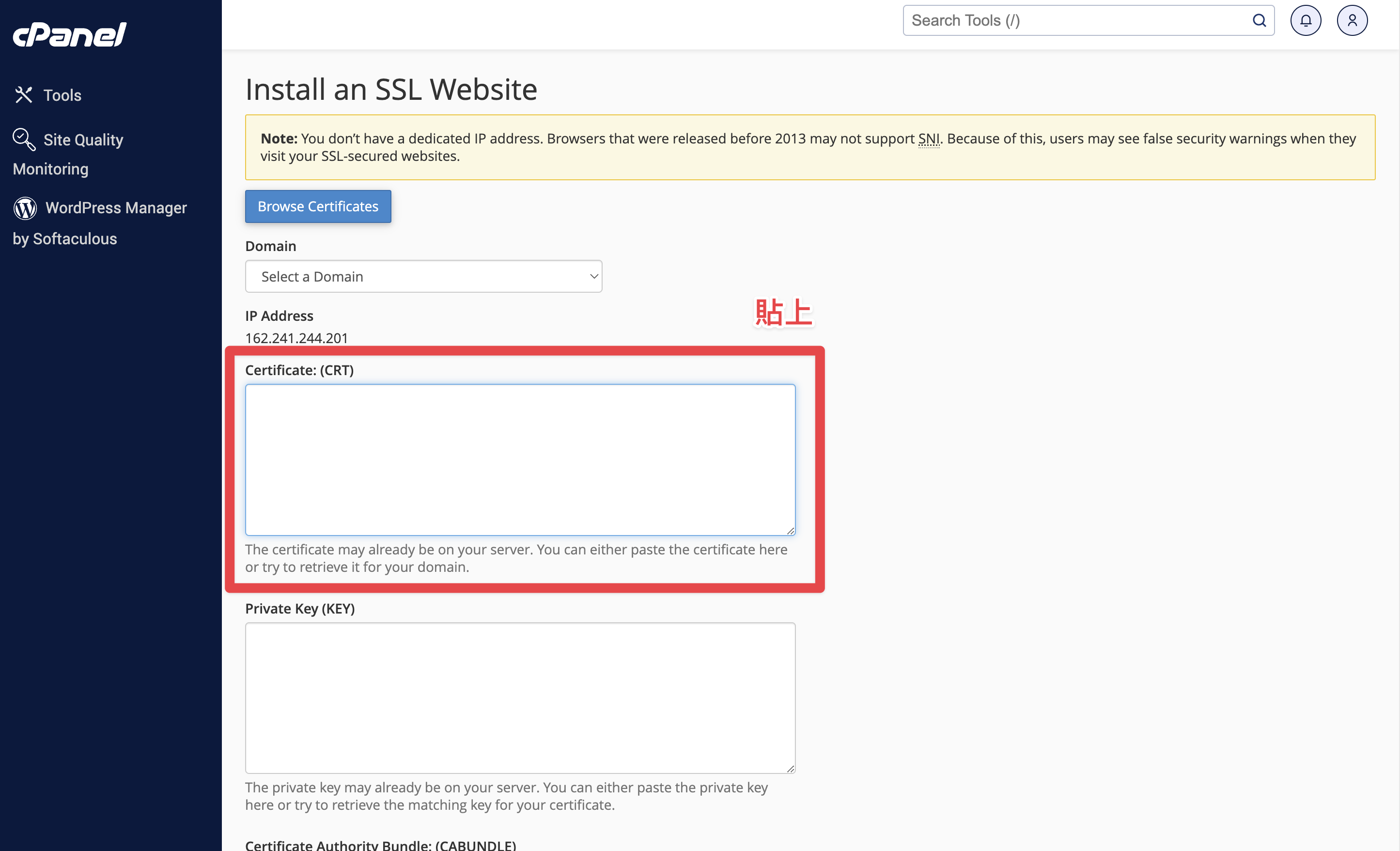This screenshot has height=851, width=1400.
Task: Click the Private Key textarea resize handle
Action: pos(790,769)
